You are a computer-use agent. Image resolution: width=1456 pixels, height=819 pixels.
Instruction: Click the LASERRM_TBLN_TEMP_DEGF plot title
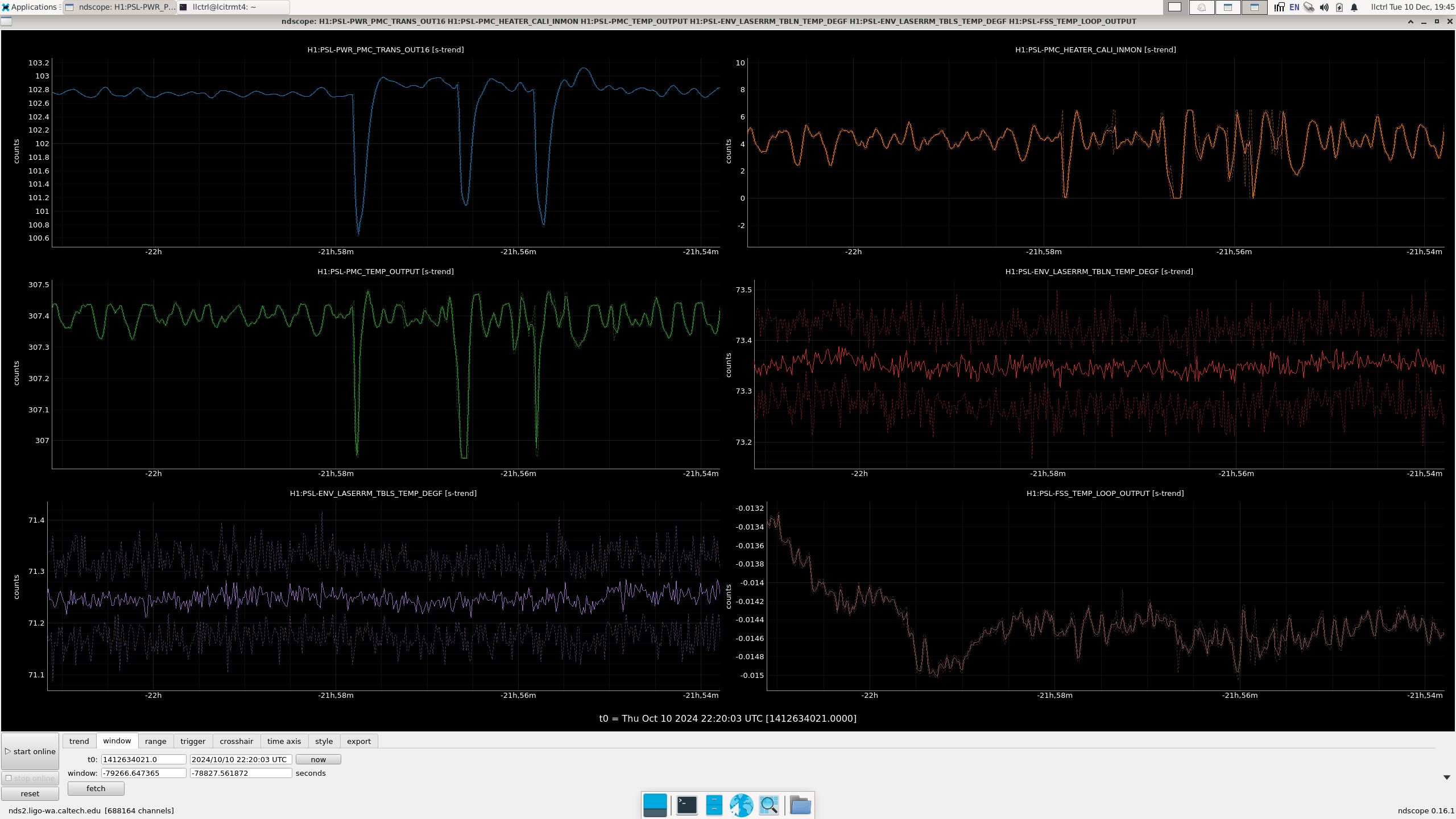point(1099,272)
